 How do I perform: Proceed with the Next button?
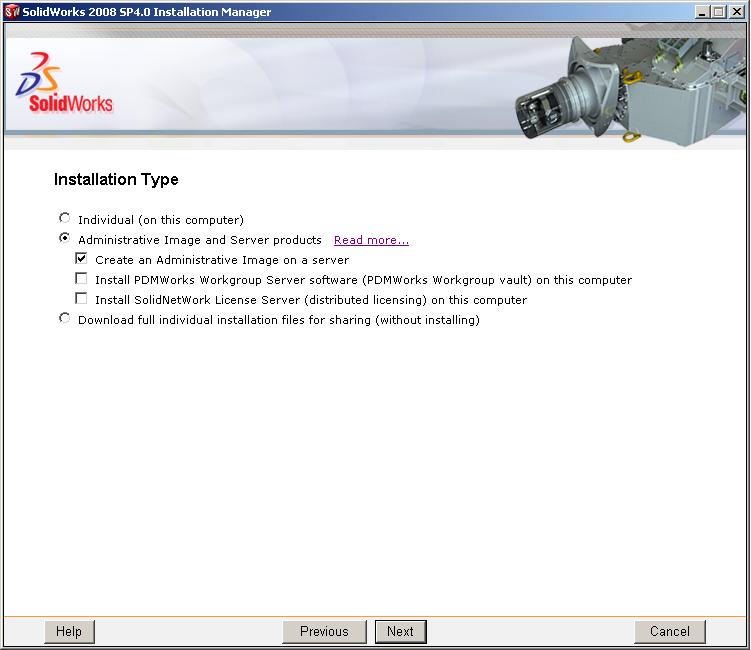click(400, 631)
